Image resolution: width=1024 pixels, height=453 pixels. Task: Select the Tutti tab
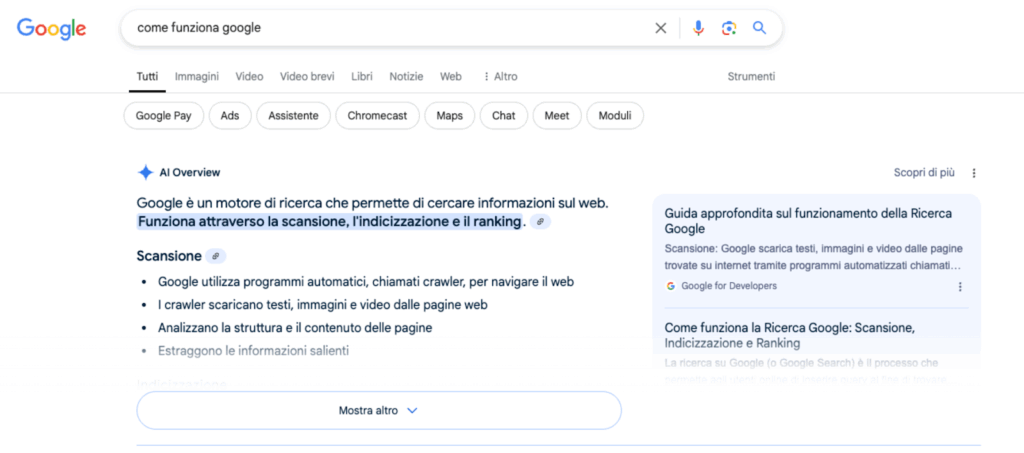click(147, 76)
